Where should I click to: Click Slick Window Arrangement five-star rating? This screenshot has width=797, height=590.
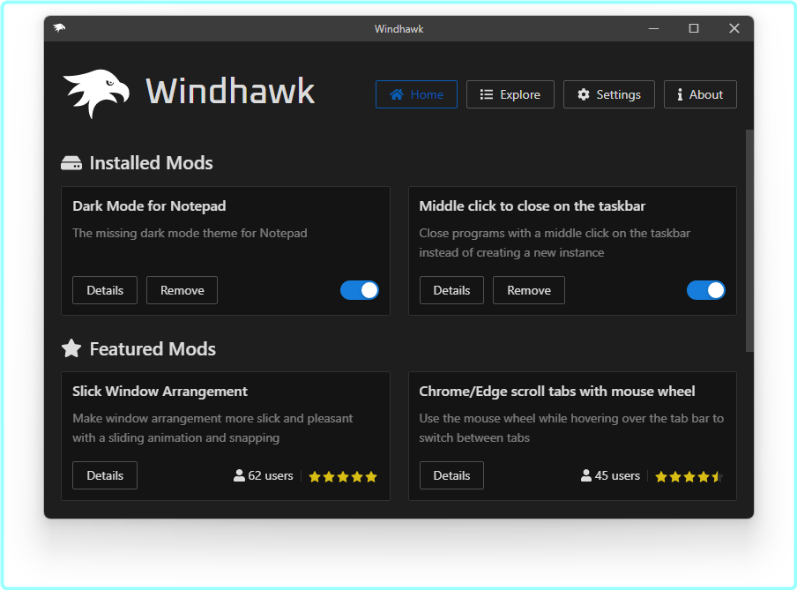click(x=343, y=477)
